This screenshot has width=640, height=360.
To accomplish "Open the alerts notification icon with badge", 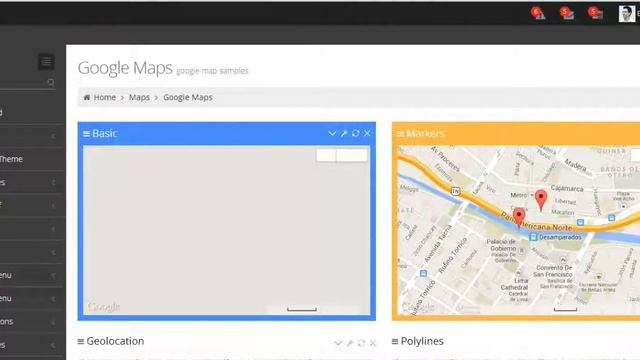I will pyautogui.click(x=538, y=13).
